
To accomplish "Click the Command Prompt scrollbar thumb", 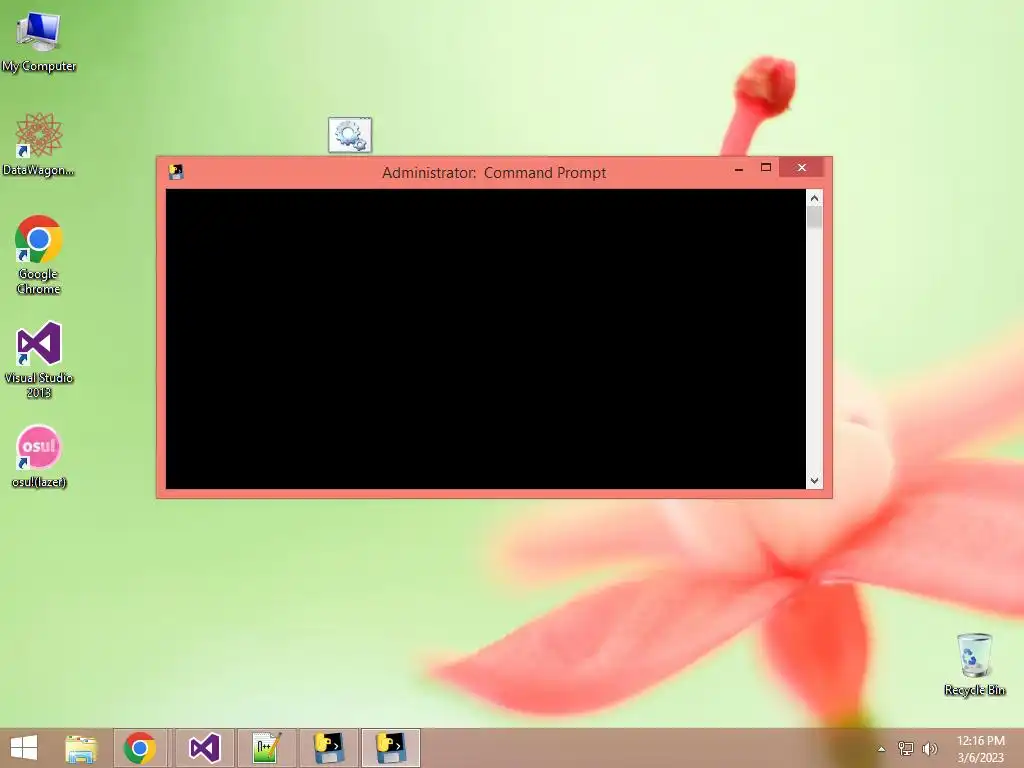I will [x=814, y=217].
